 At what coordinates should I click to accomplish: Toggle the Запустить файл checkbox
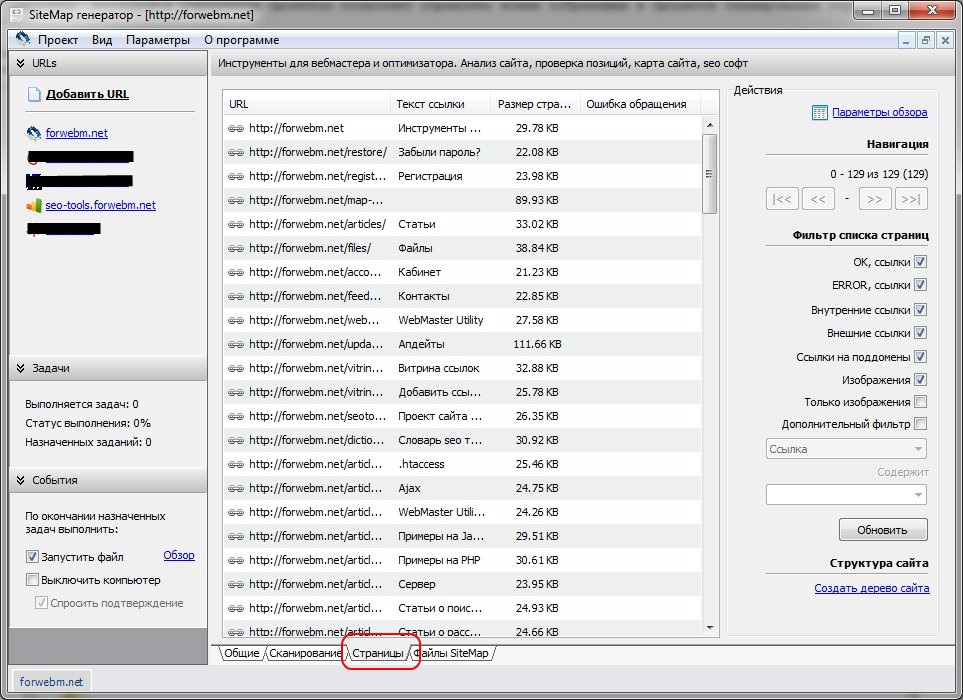[x=32, y=556]
